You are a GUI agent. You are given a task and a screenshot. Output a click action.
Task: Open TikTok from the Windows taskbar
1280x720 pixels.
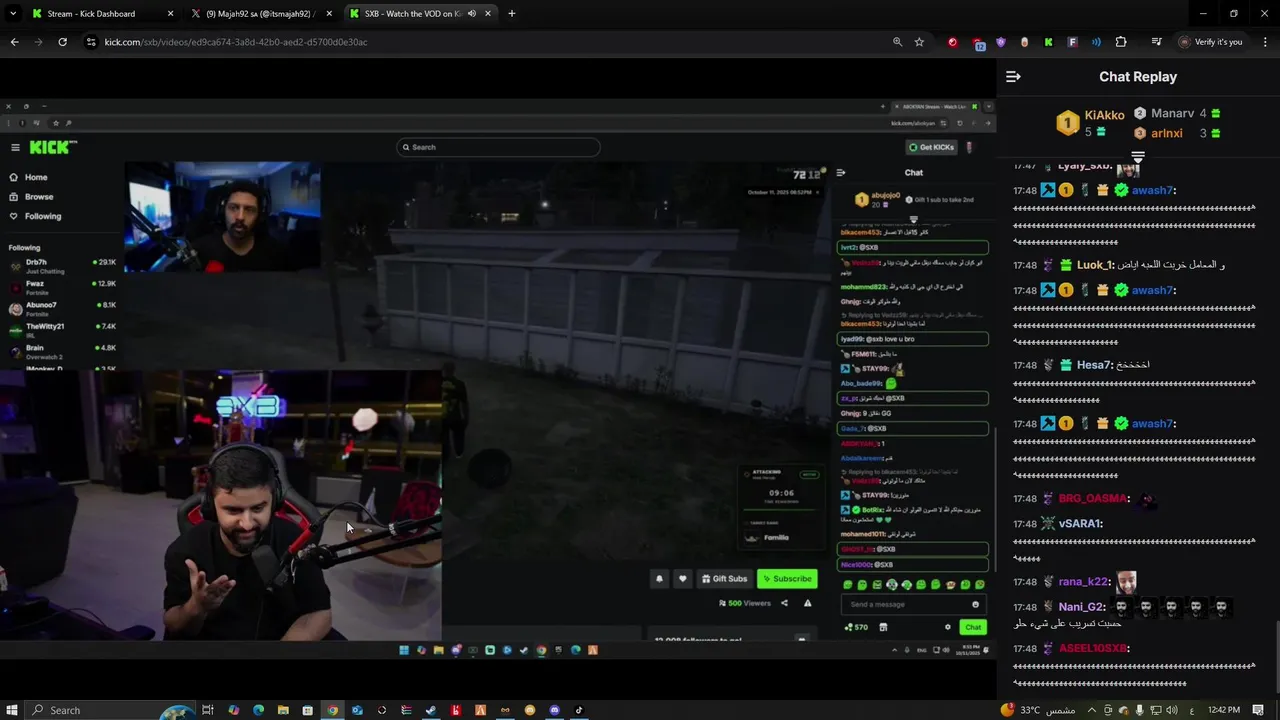579,710
